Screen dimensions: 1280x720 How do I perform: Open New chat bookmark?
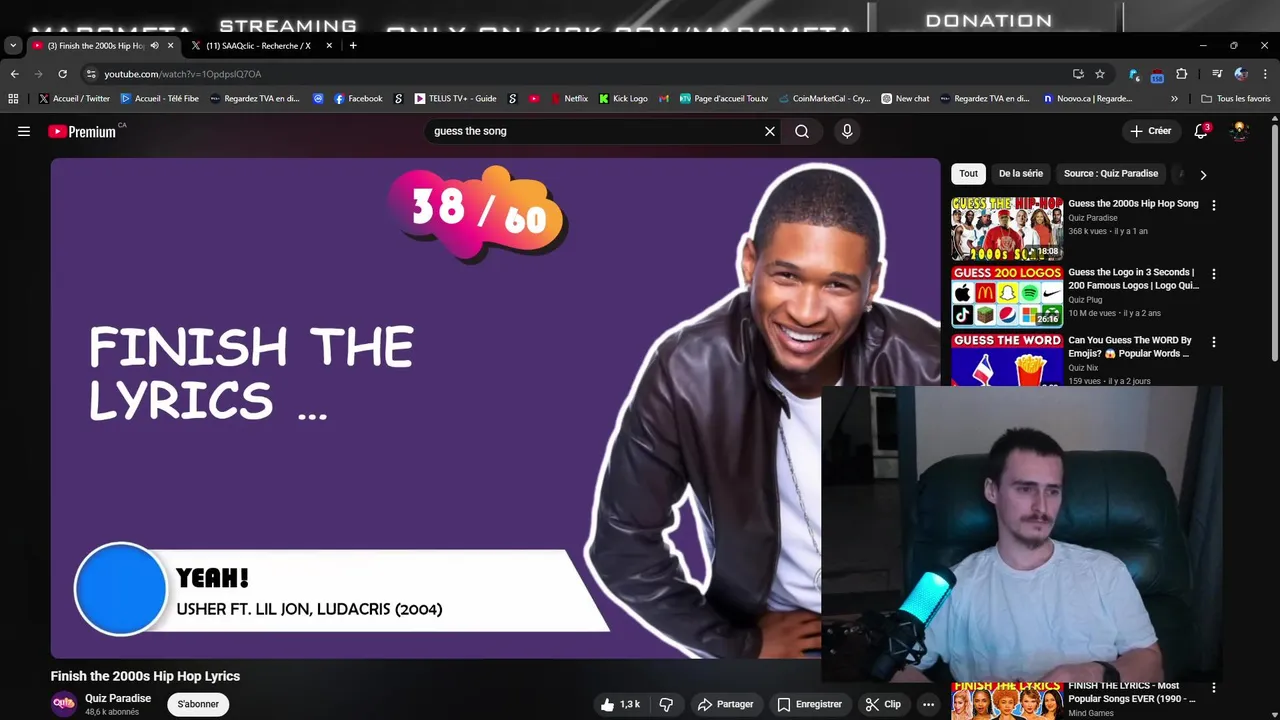[x=905, y=98]
